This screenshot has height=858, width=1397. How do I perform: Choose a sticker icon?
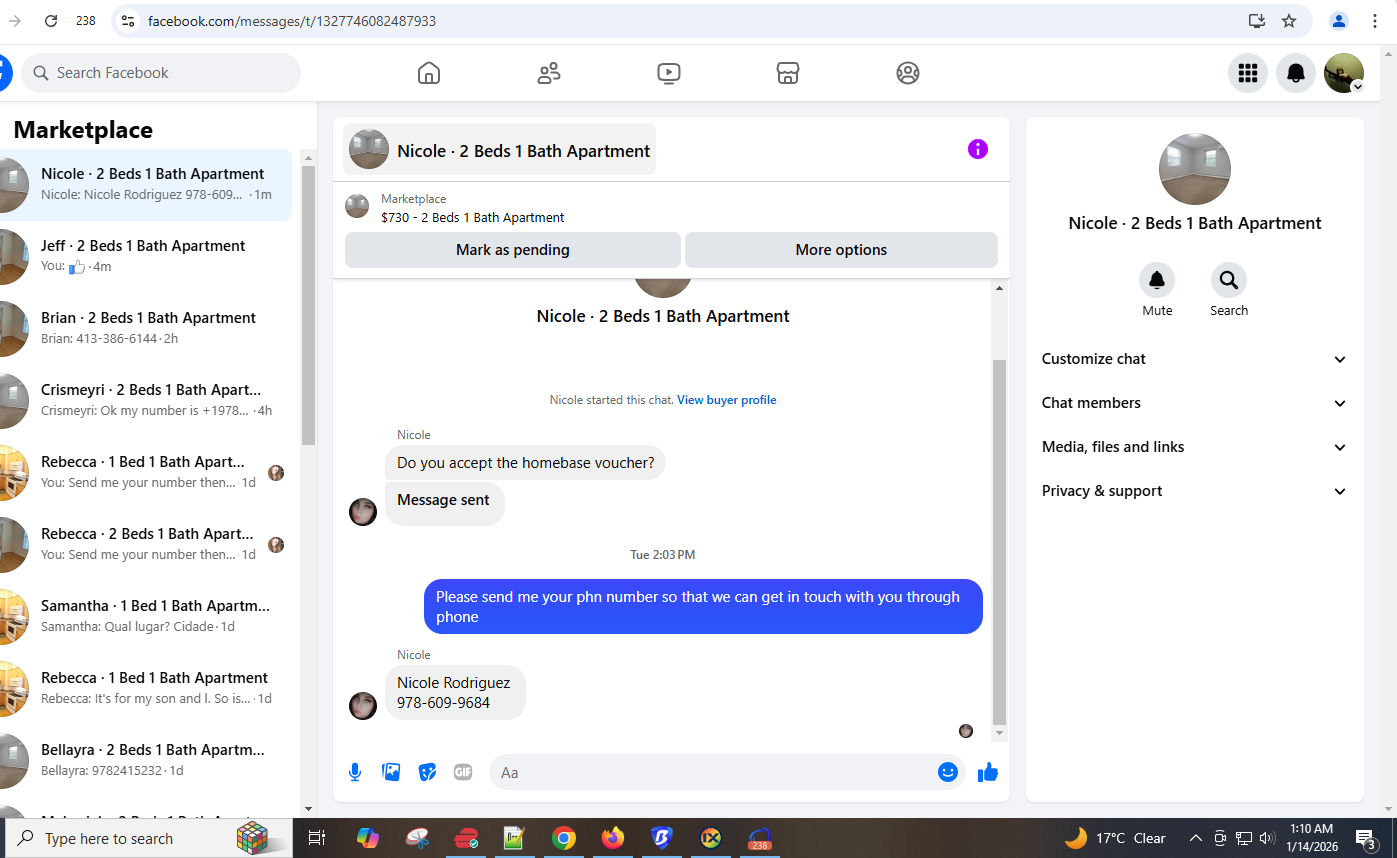[x=427, y=772]
